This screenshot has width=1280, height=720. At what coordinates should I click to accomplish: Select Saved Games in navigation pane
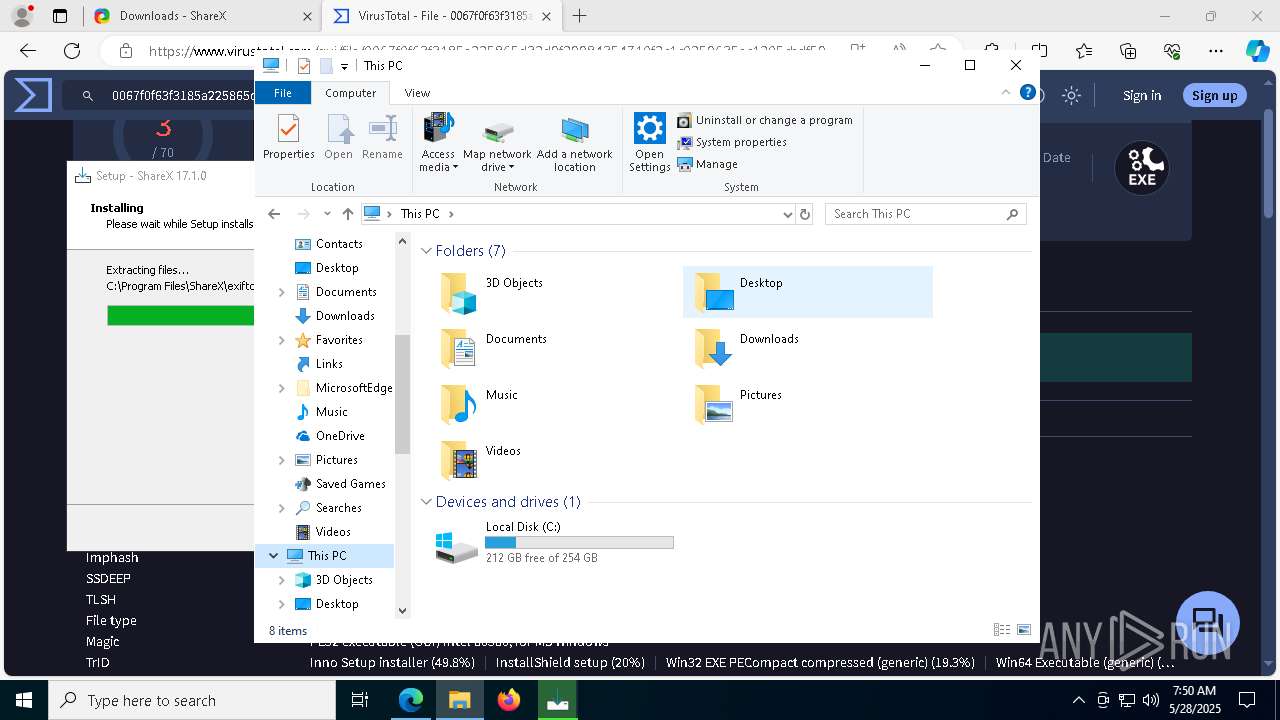[350, 484]
